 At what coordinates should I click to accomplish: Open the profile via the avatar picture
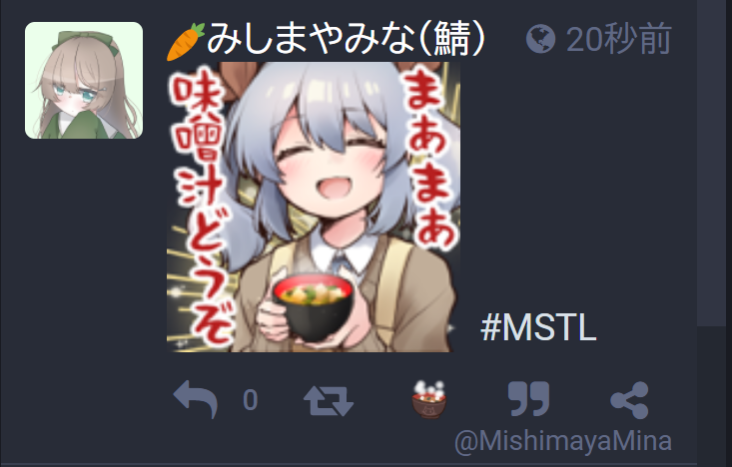(84, 80)
